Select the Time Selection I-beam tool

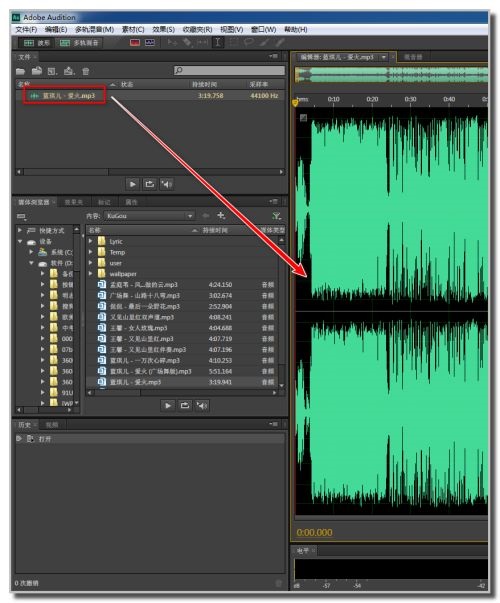coord(218,42)
